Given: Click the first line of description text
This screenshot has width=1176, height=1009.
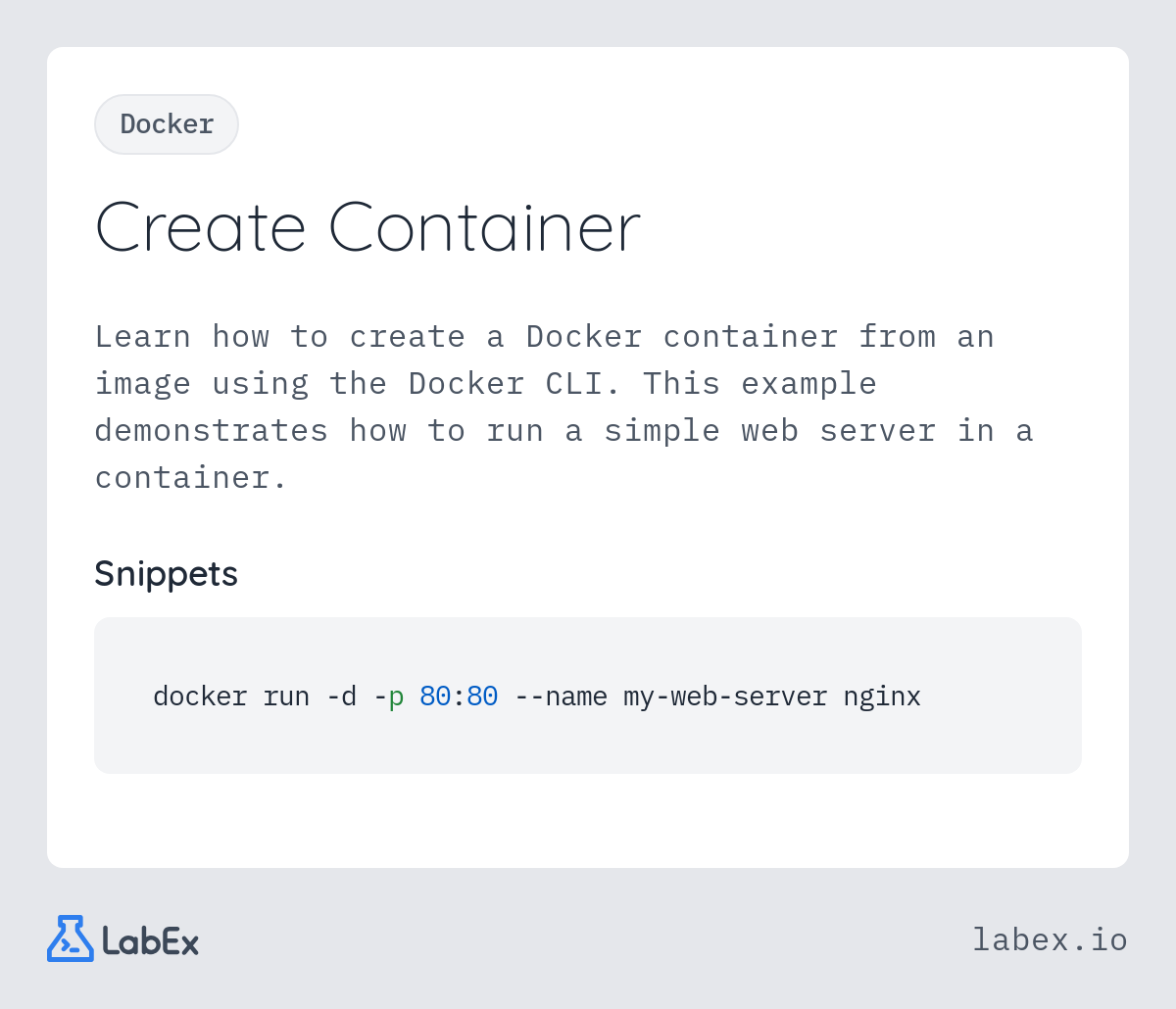Looking at the screenshot, I should point(545,336).
